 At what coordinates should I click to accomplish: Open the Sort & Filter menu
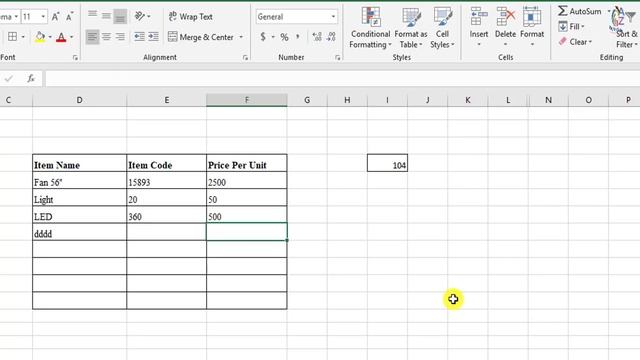[x=627, y=28]
